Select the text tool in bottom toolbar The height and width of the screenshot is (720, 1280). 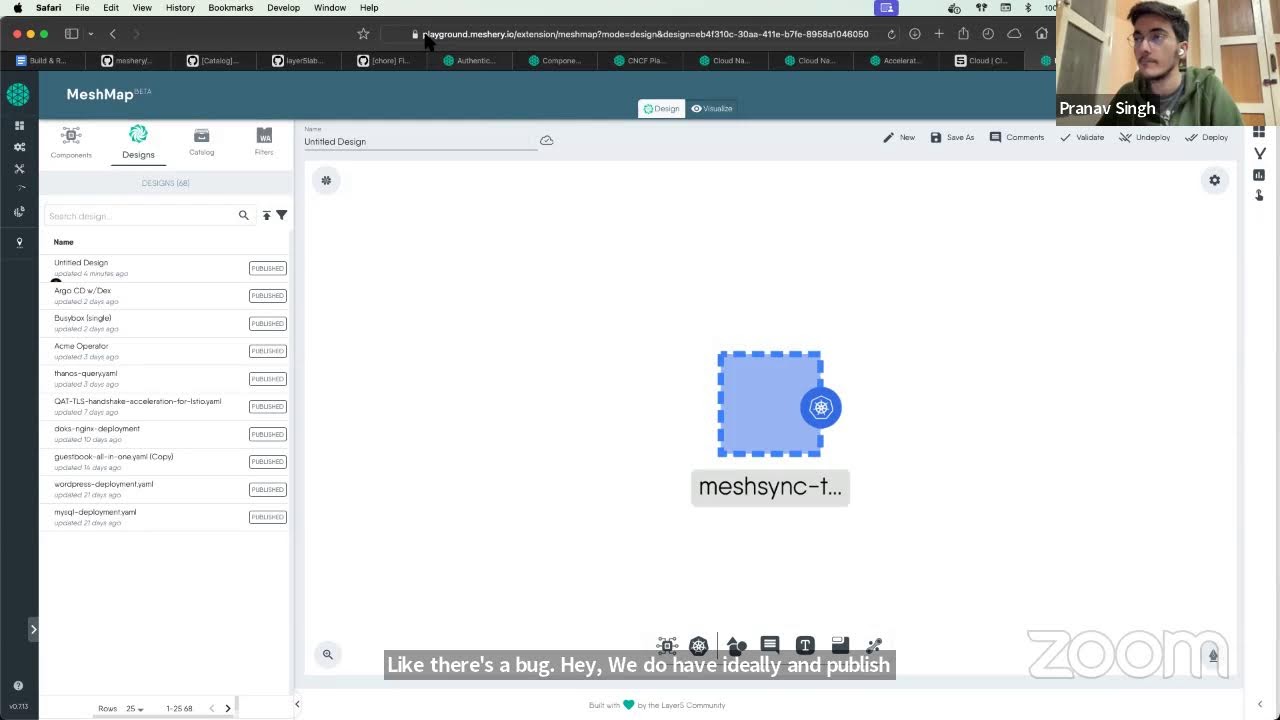pos(805,645)
